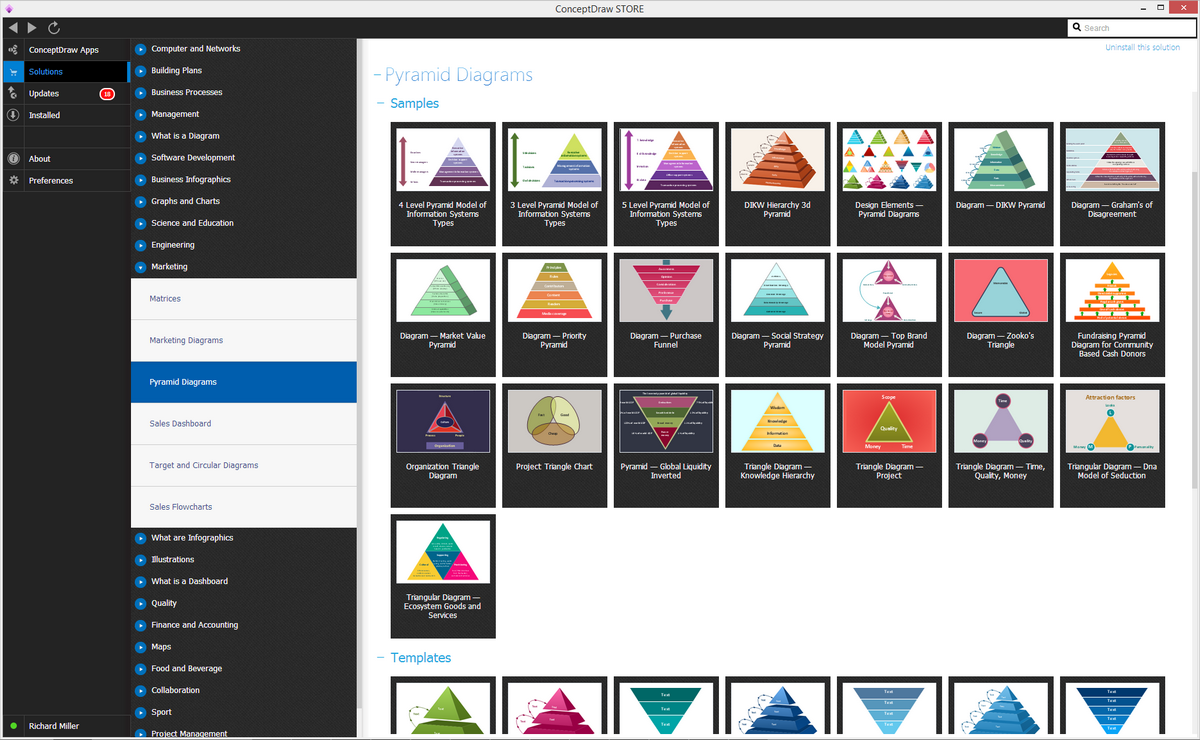Click the Richard Miller account name
The image size is (1200, 740).
[x=54, y=726]
